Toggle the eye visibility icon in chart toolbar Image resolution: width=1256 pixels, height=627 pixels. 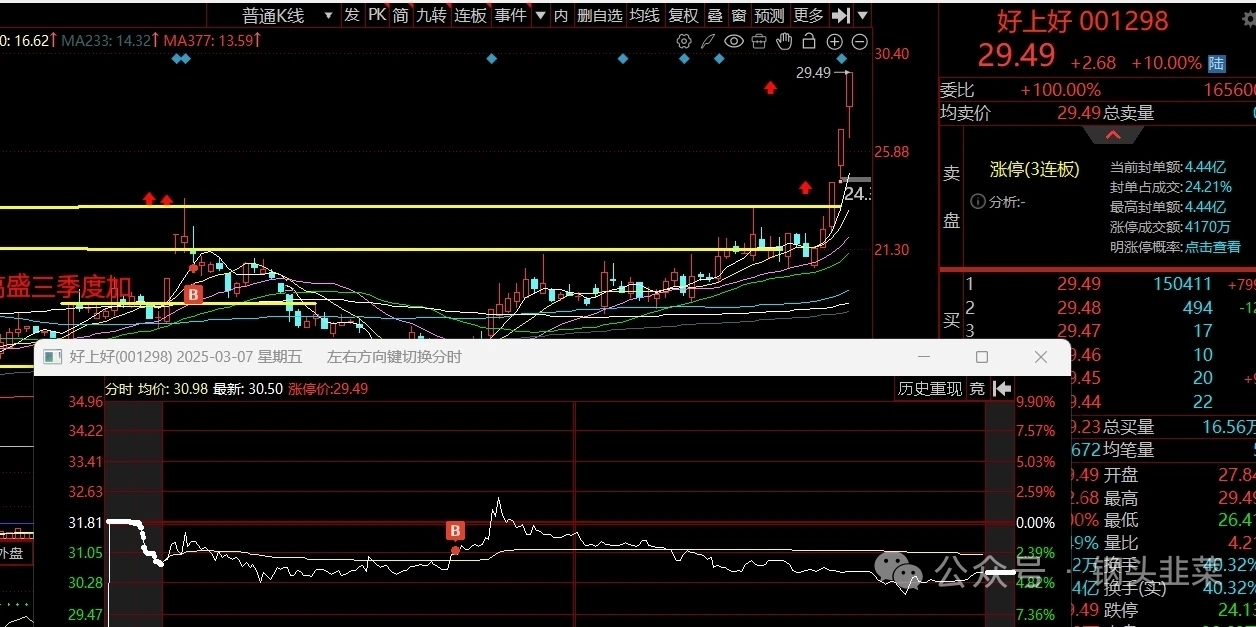tap(734, 41)
